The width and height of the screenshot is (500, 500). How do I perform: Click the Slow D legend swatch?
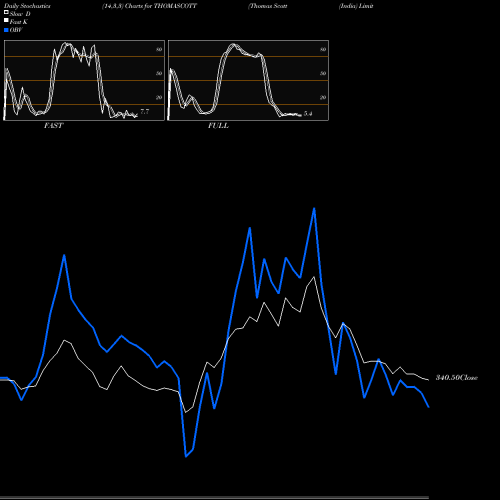(6, 12)
